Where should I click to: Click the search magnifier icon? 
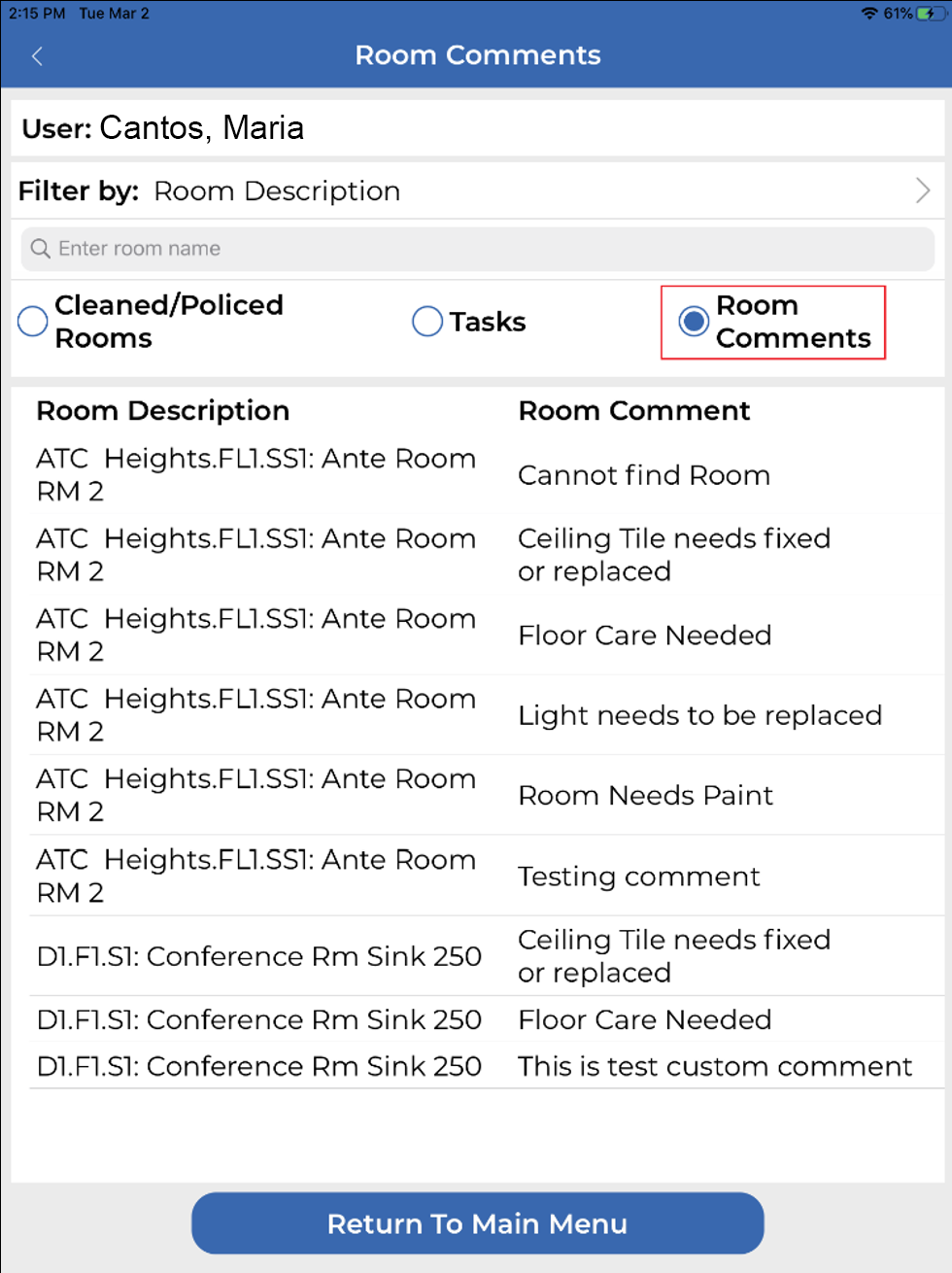[x=41, y=249]
